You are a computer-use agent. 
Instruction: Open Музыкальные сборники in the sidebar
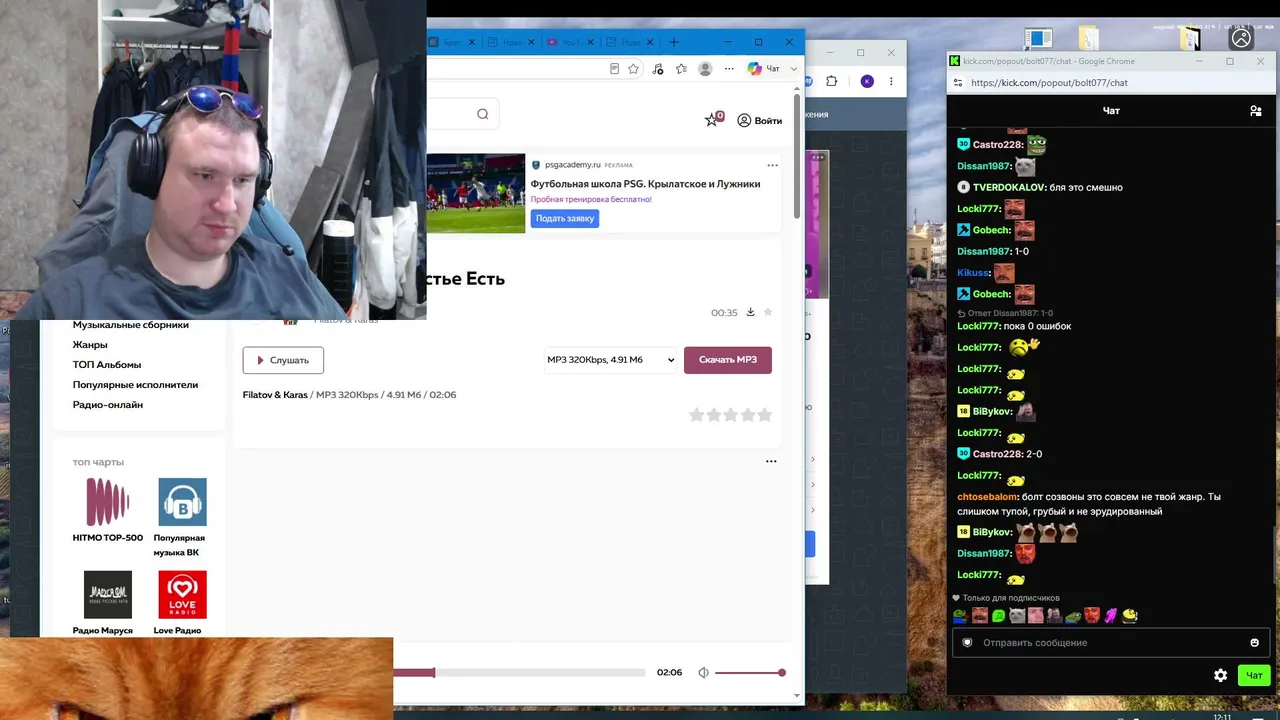click(x=131, y=325)
